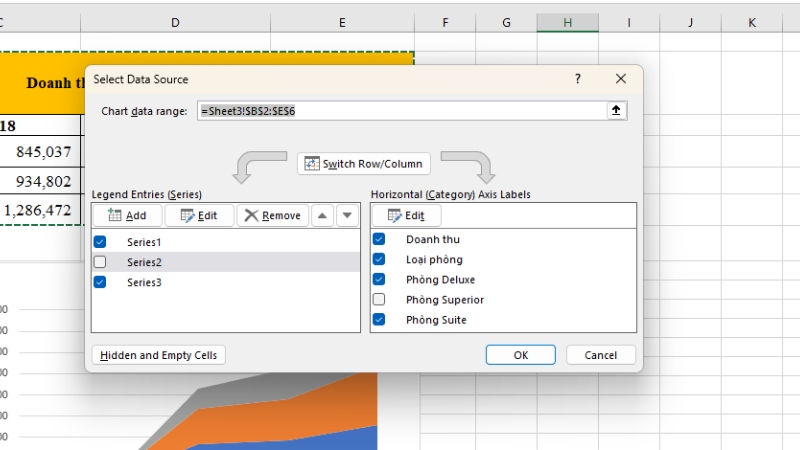Toggle the Phòng Suite checkbox

[379, 320]
